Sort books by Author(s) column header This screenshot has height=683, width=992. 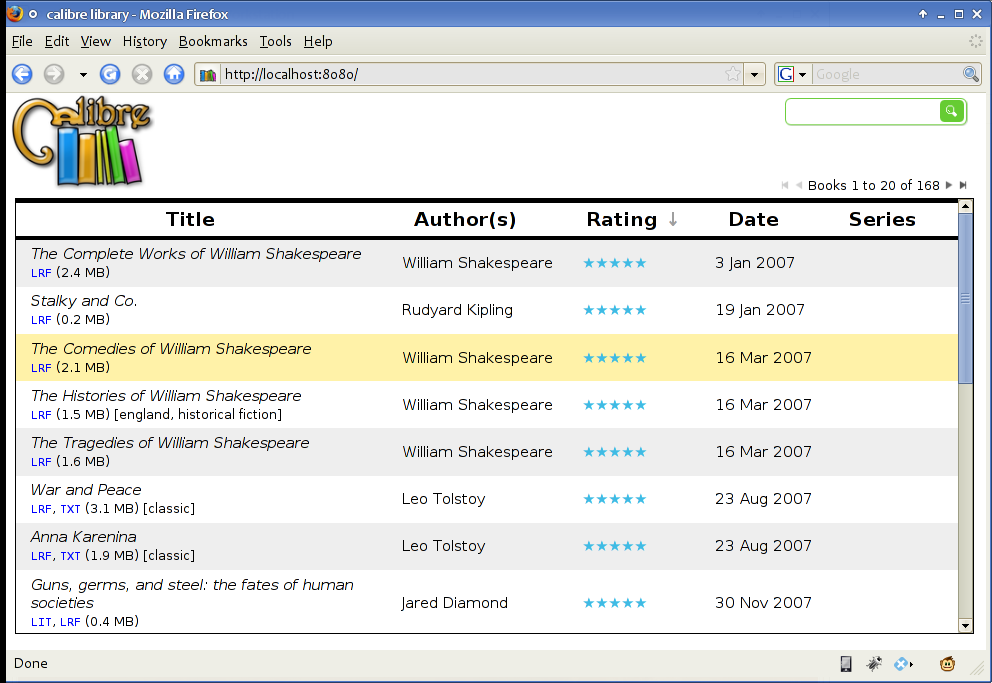465,219
